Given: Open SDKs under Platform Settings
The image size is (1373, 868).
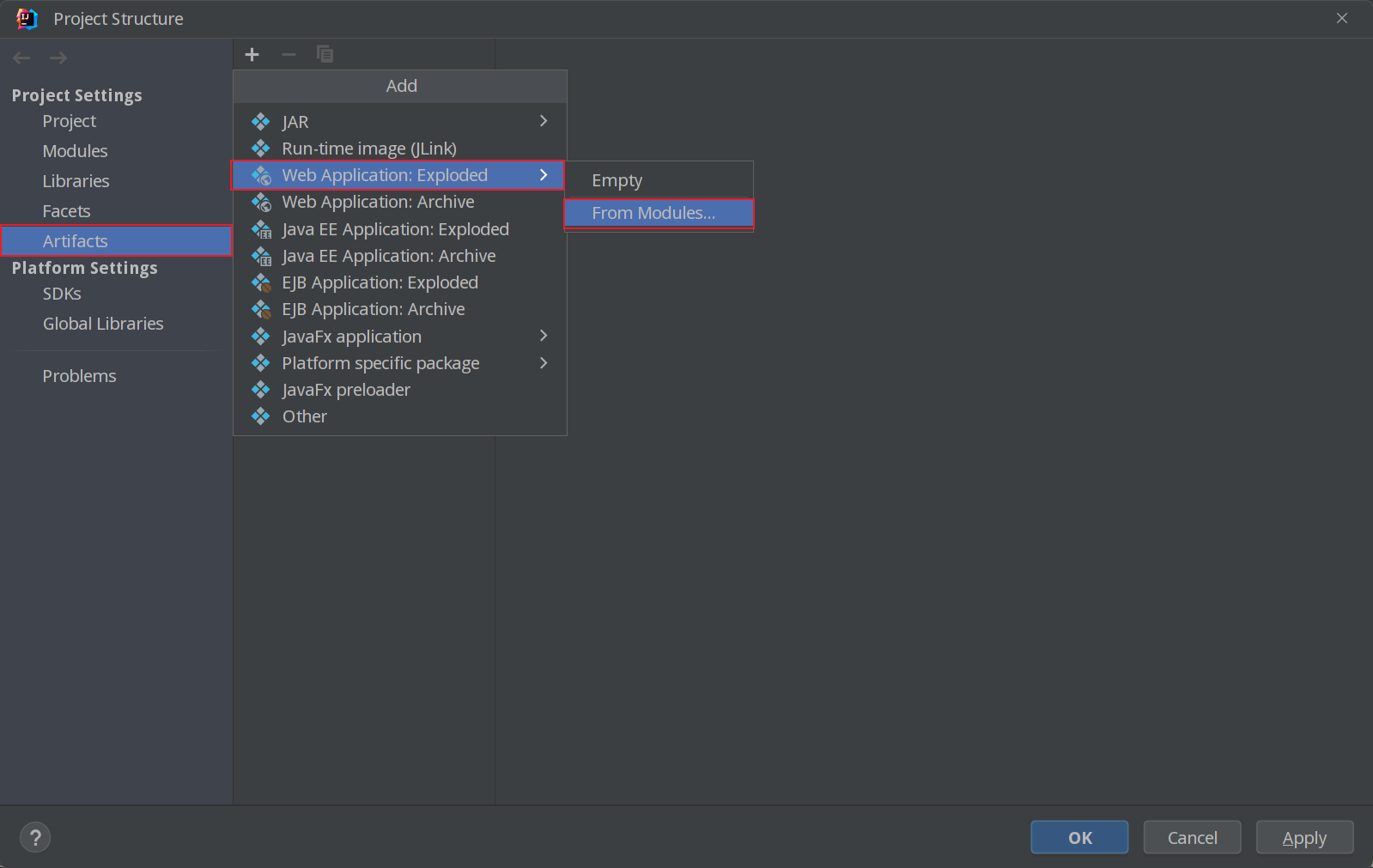Looking at the screenshot, I should pyautogui.click(x=116, y=294).
